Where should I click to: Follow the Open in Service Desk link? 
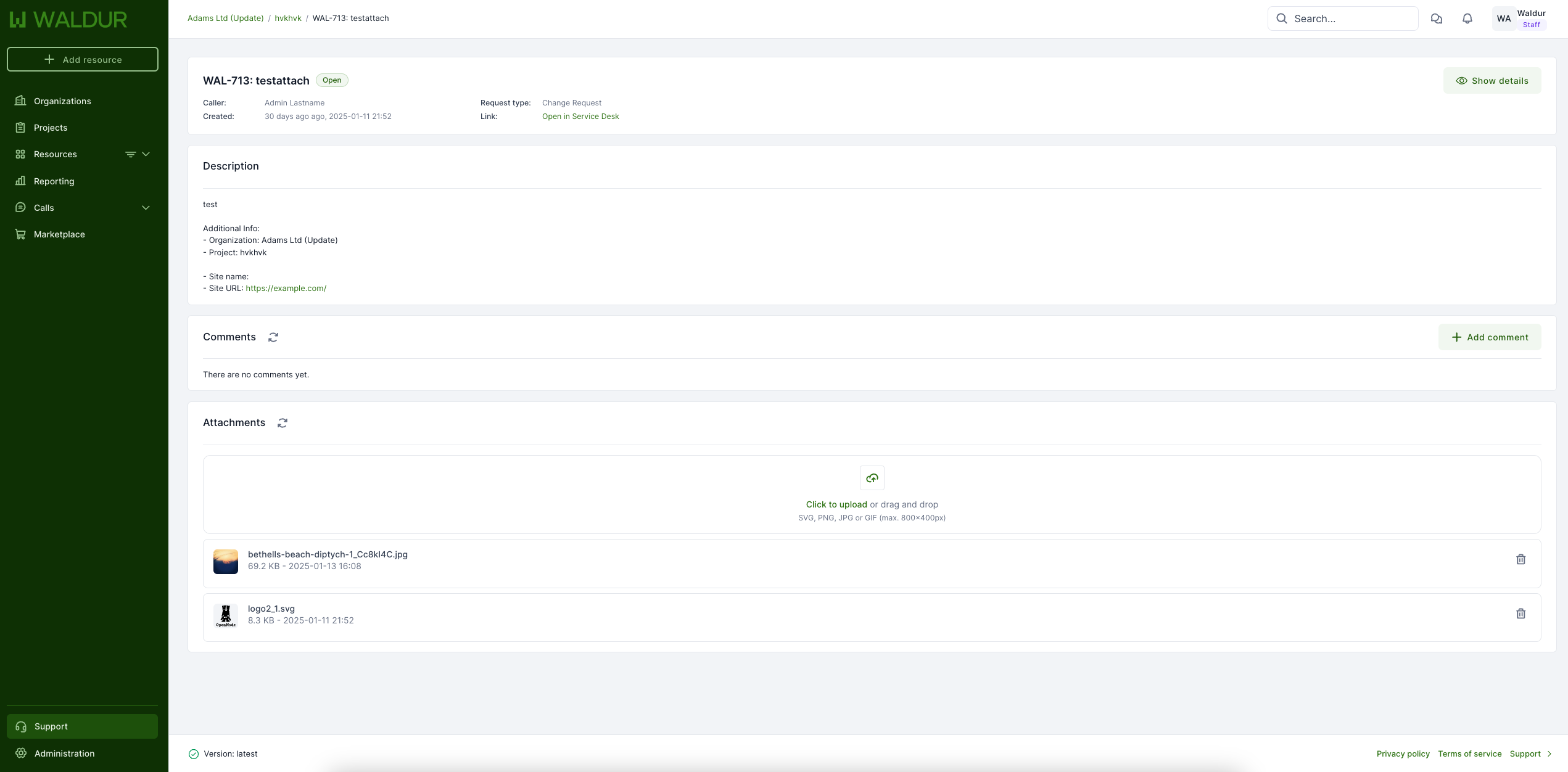click(x=580, y=117)
